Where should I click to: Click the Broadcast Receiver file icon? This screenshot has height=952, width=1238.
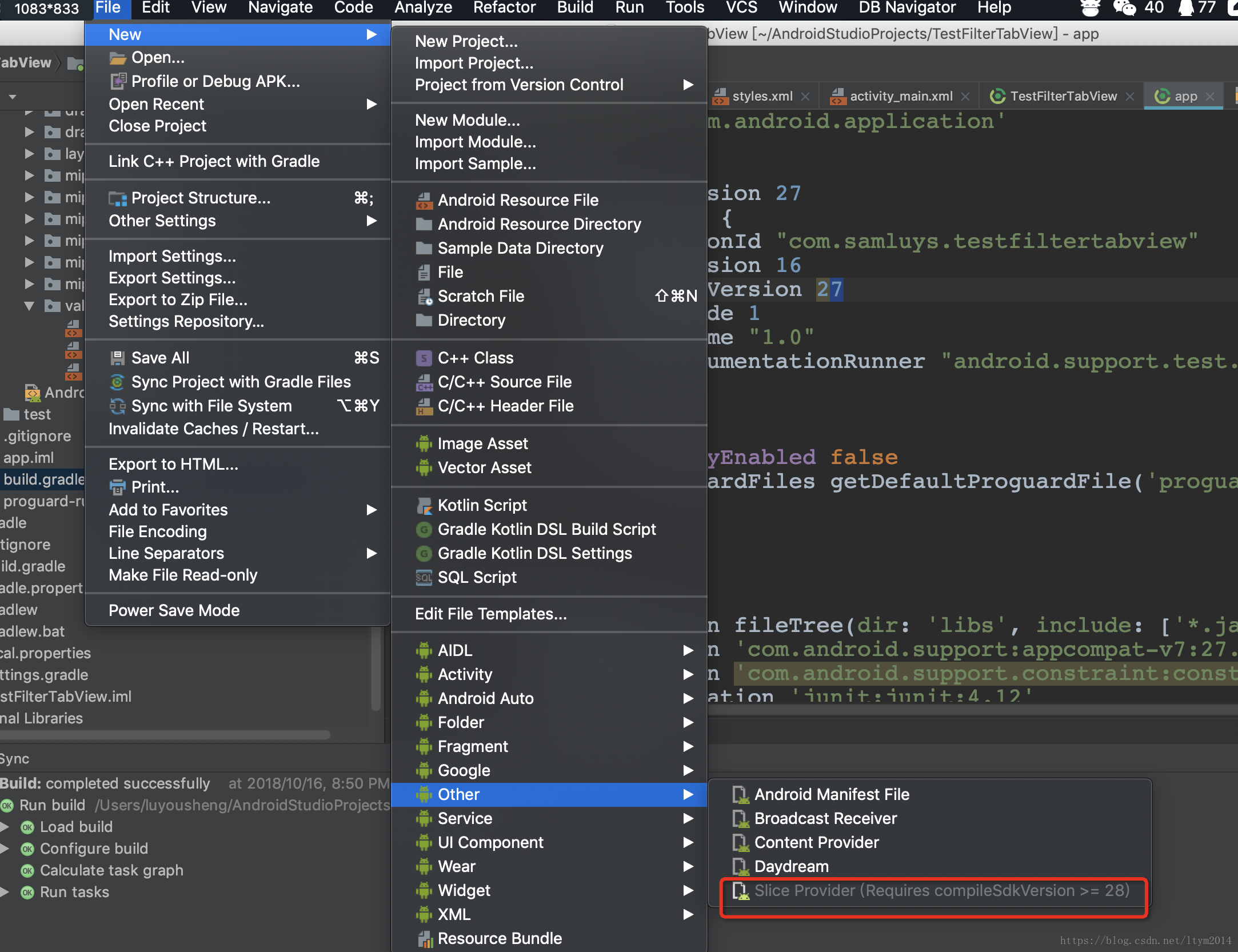tap(741, 819)
